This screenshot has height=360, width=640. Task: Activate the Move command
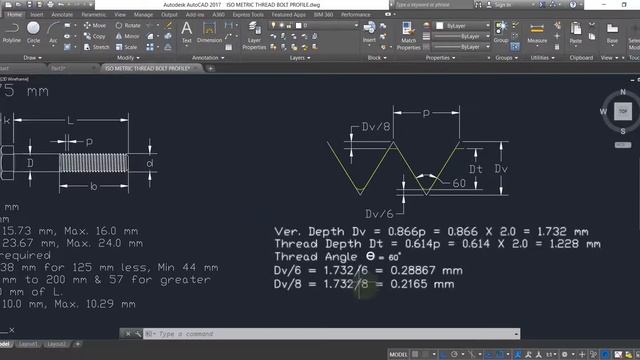click(95, 25)
